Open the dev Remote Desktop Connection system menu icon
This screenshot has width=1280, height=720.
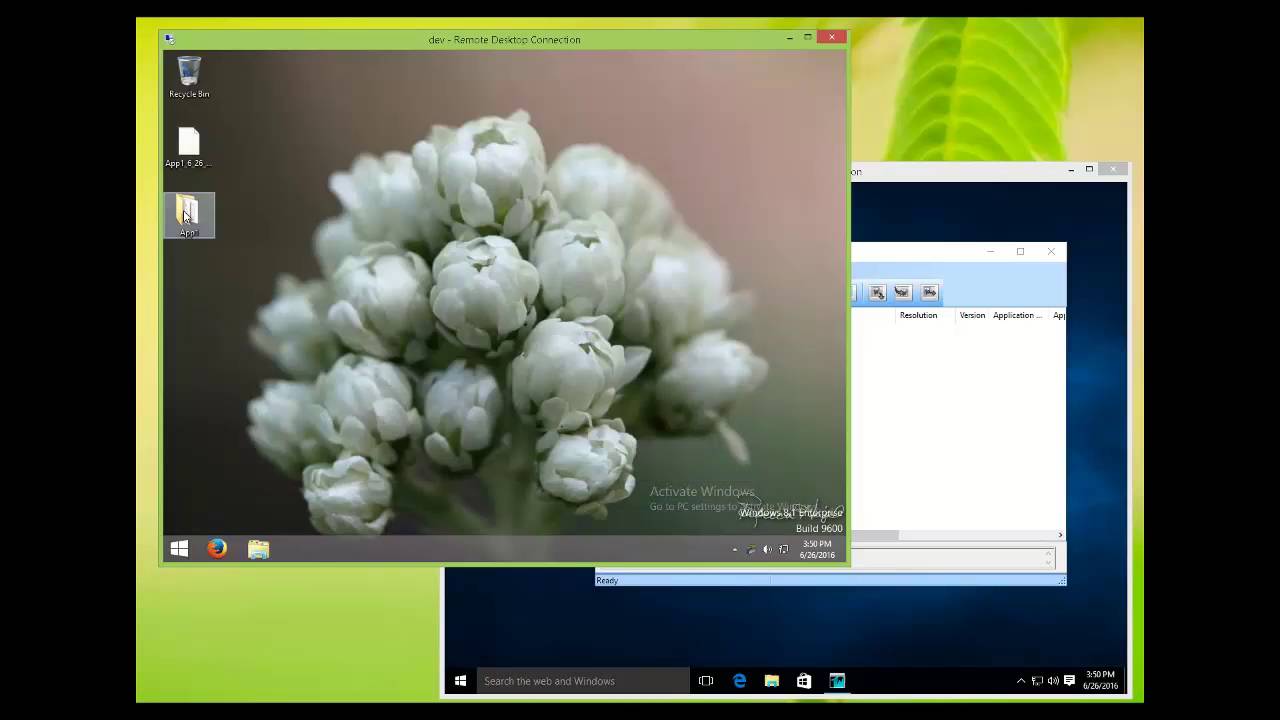(170, 39)
